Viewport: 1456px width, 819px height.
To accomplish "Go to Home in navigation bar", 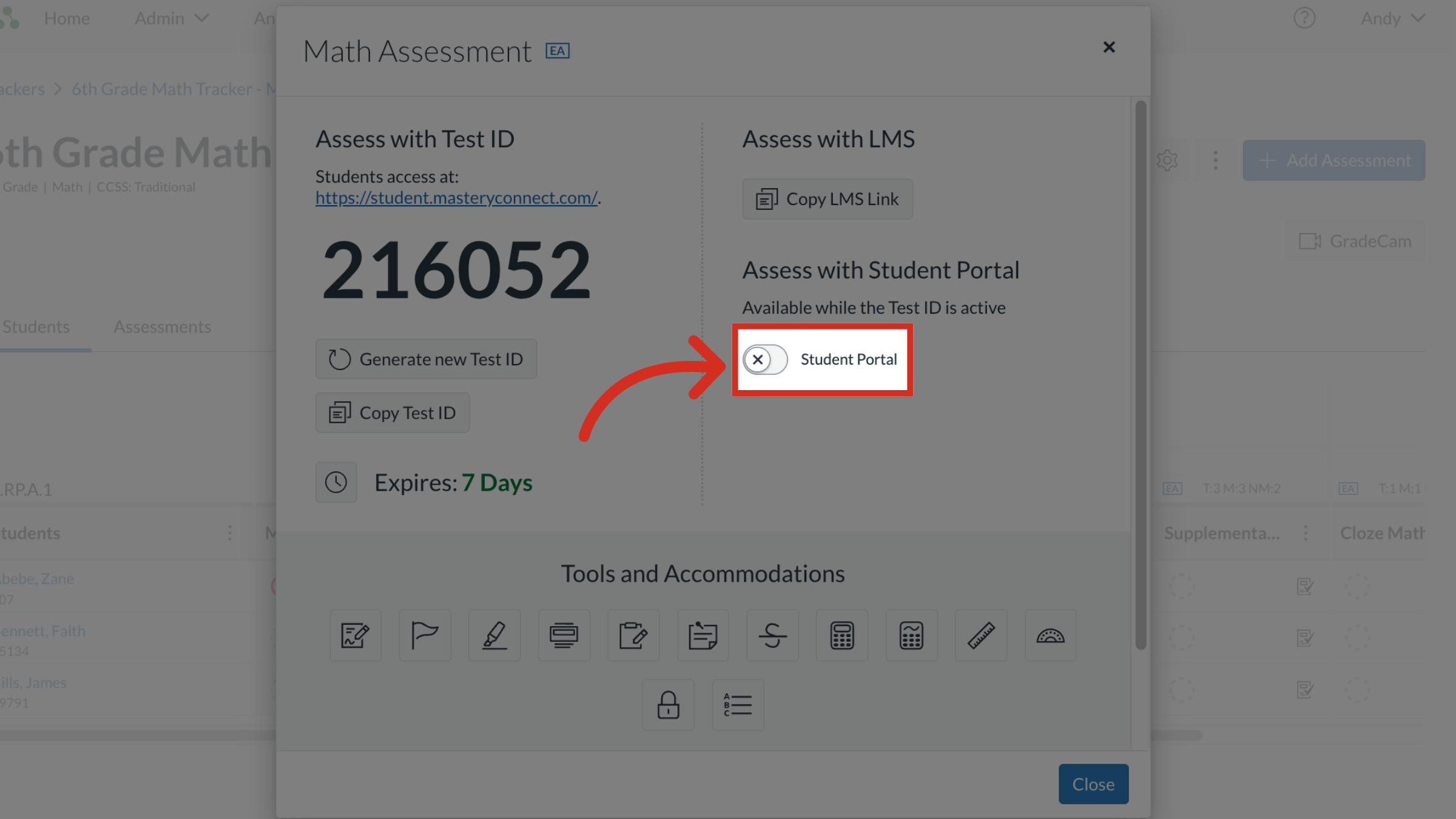I will tap(67, 19).
